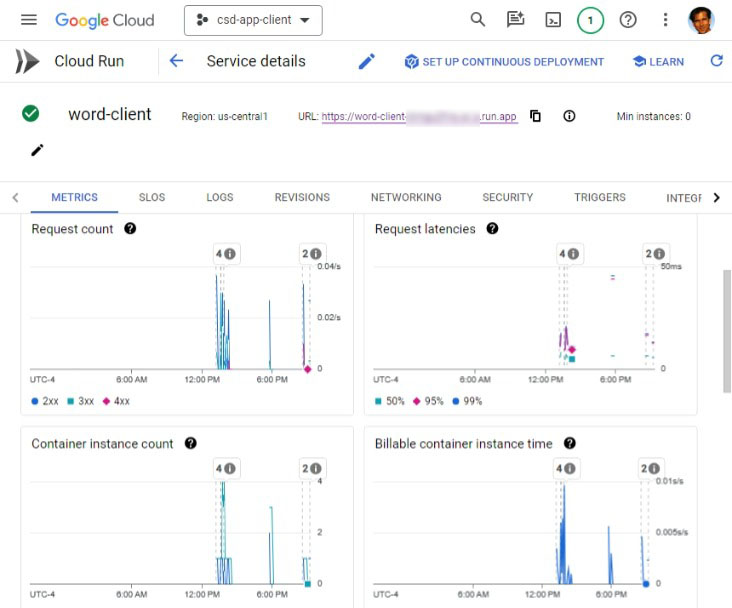Open the Triggers tab

pos(600,198)
